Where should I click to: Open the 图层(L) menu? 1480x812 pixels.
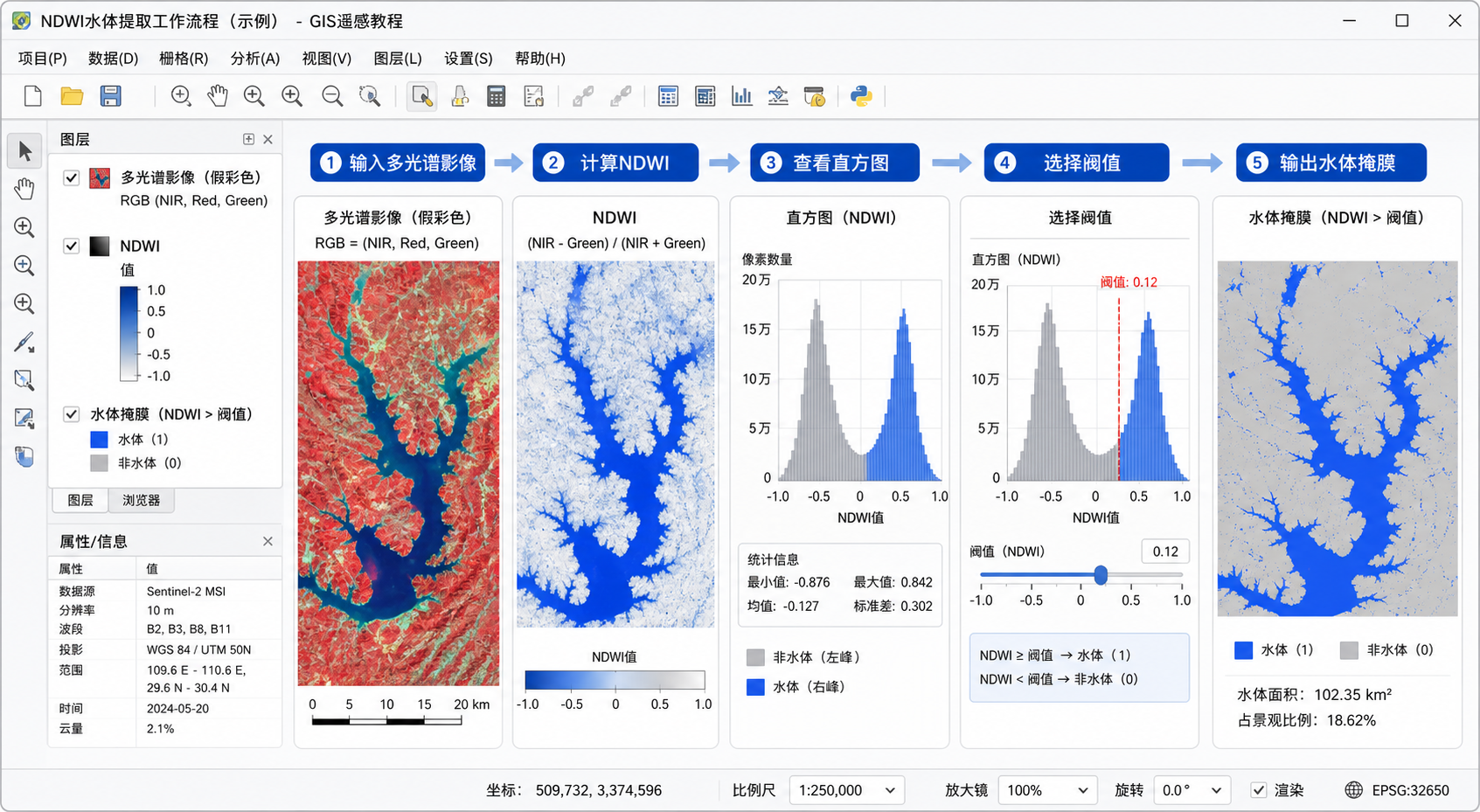[x=398, y=59]
